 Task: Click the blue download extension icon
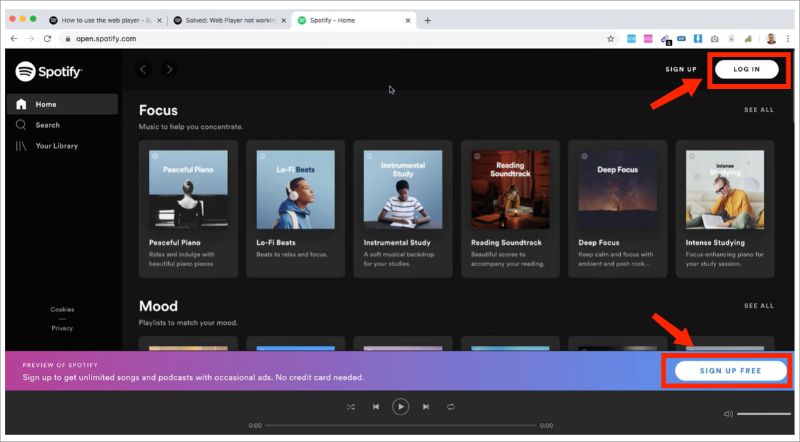tap(698, 39)
